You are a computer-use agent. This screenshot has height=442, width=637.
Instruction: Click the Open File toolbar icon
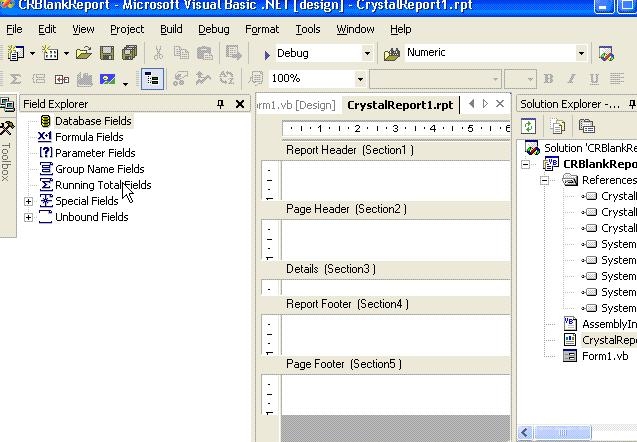point(84,53)
